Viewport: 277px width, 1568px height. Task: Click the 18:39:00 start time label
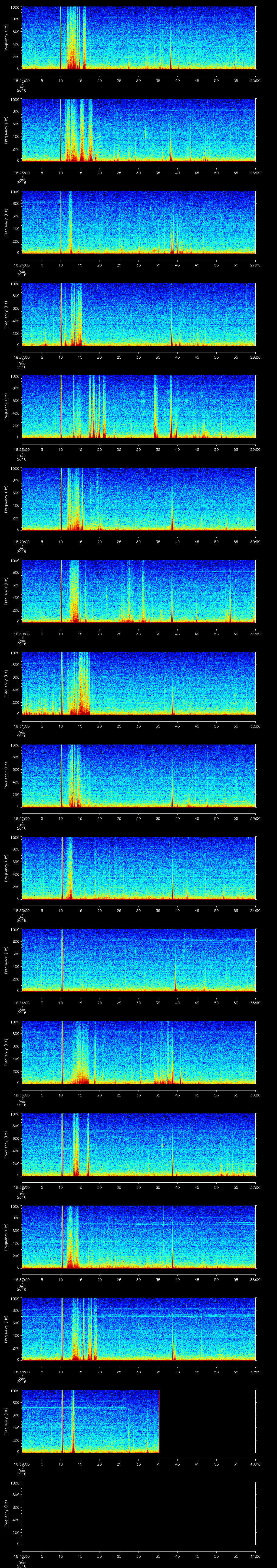22,1464
